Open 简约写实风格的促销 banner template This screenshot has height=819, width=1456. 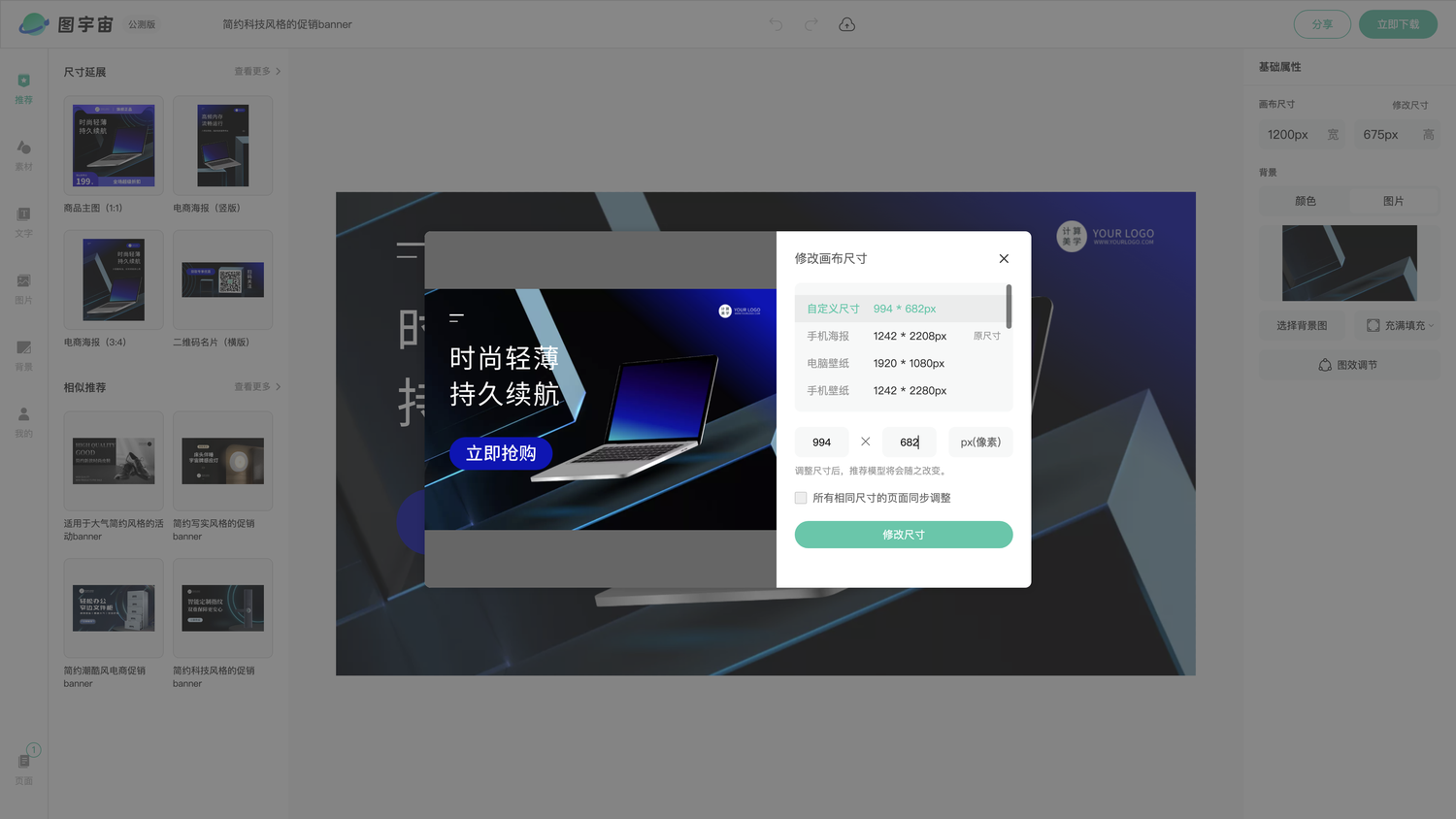click(x=222, y=461)
